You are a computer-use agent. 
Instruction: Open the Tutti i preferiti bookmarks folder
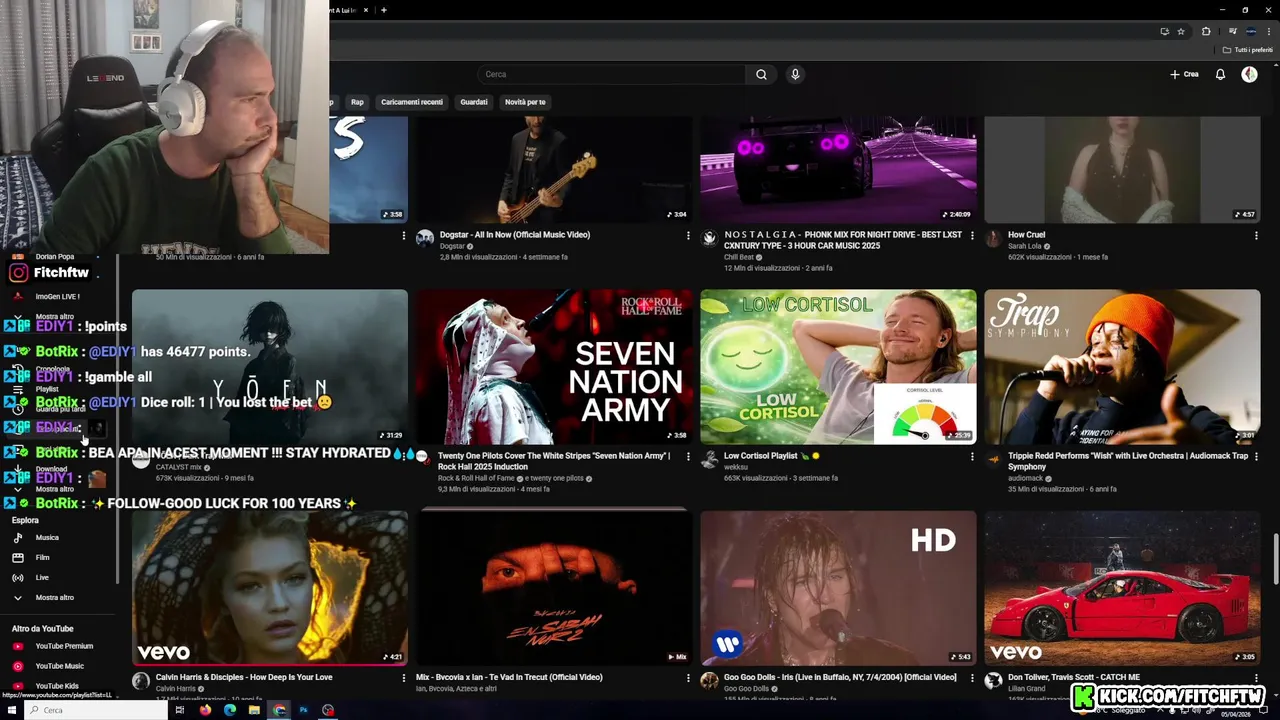pos(1248,50)
